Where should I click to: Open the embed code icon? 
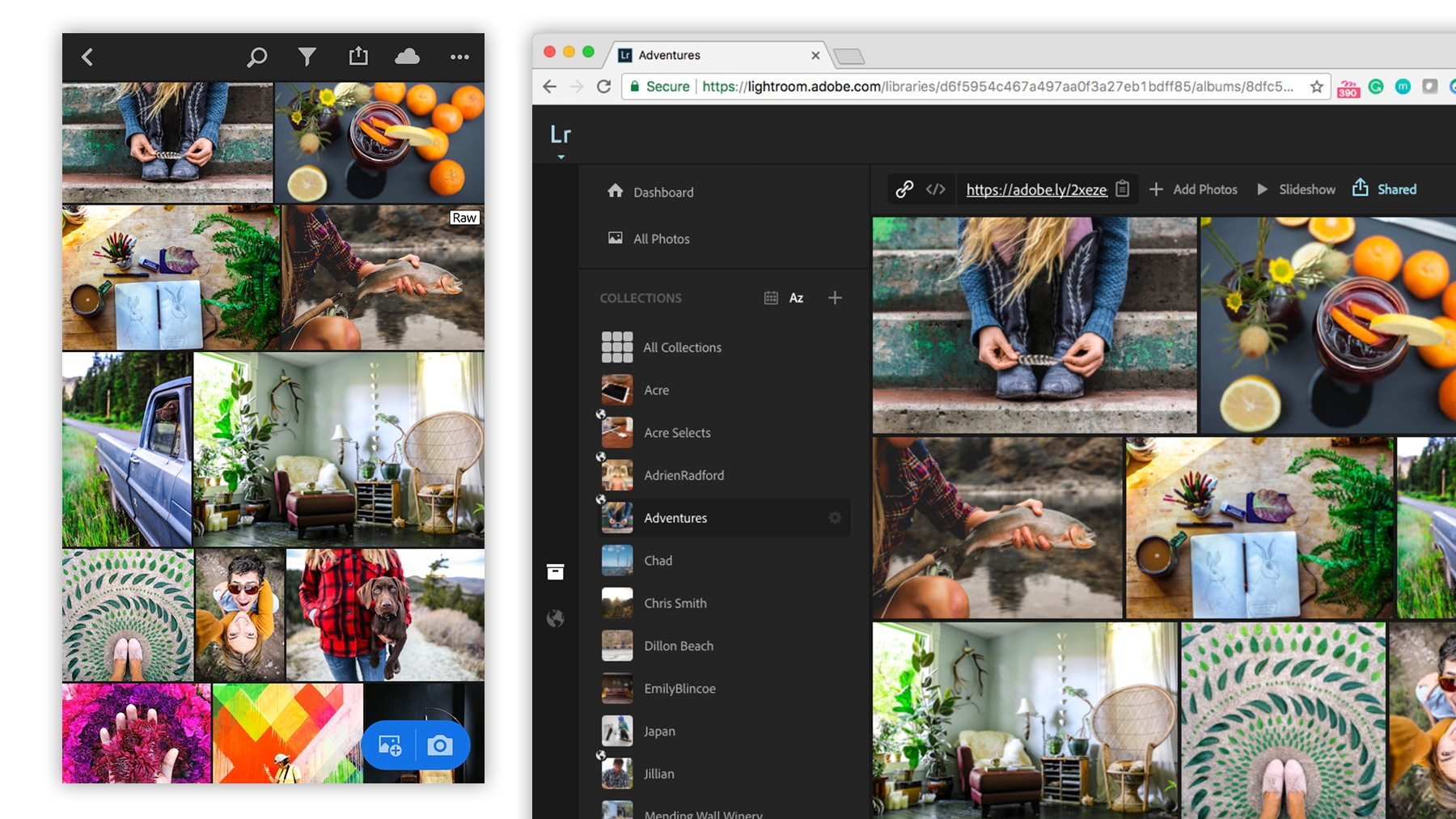point(936,189)
